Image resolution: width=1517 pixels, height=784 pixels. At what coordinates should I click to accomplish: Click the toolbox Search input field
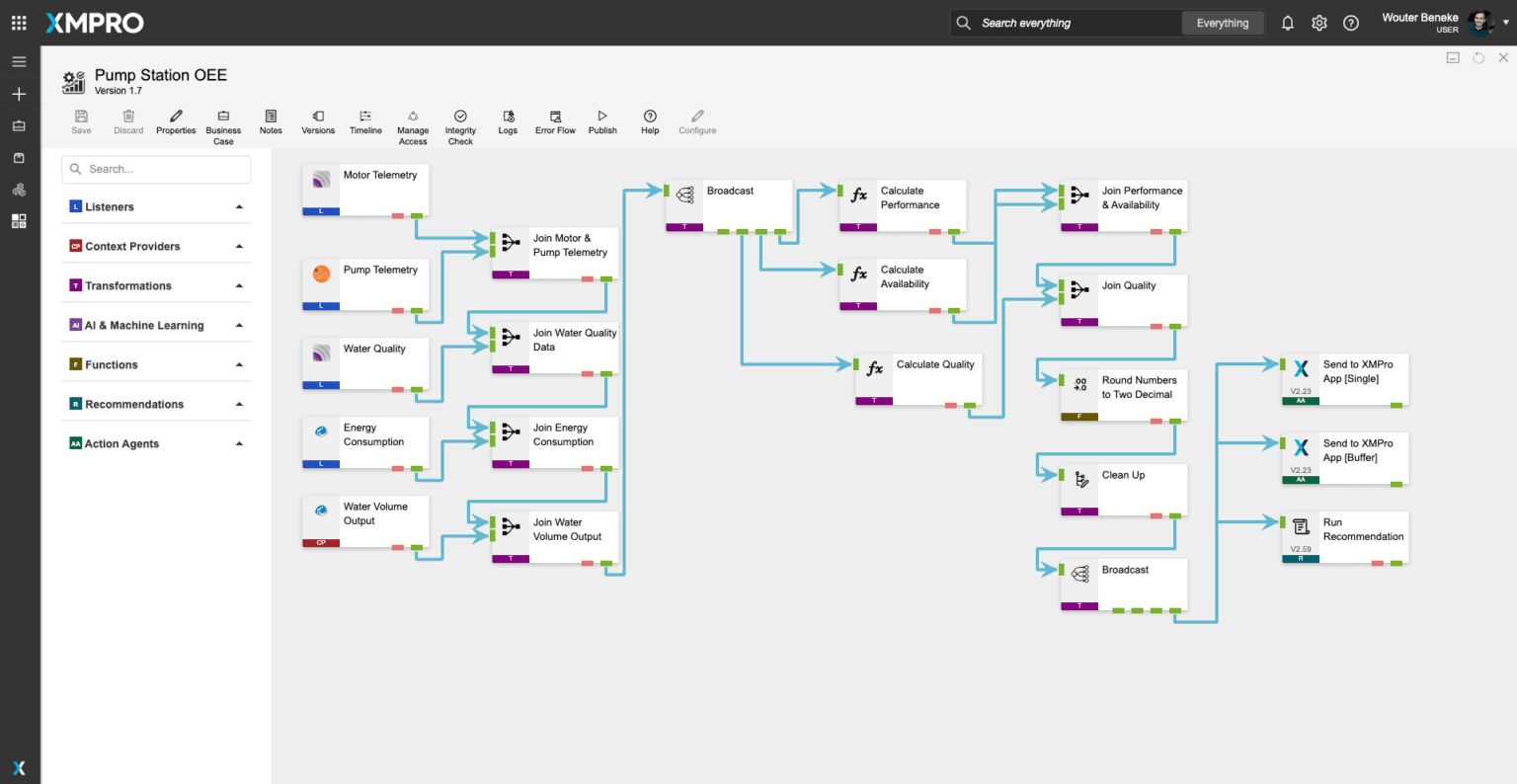coord(163,170)
